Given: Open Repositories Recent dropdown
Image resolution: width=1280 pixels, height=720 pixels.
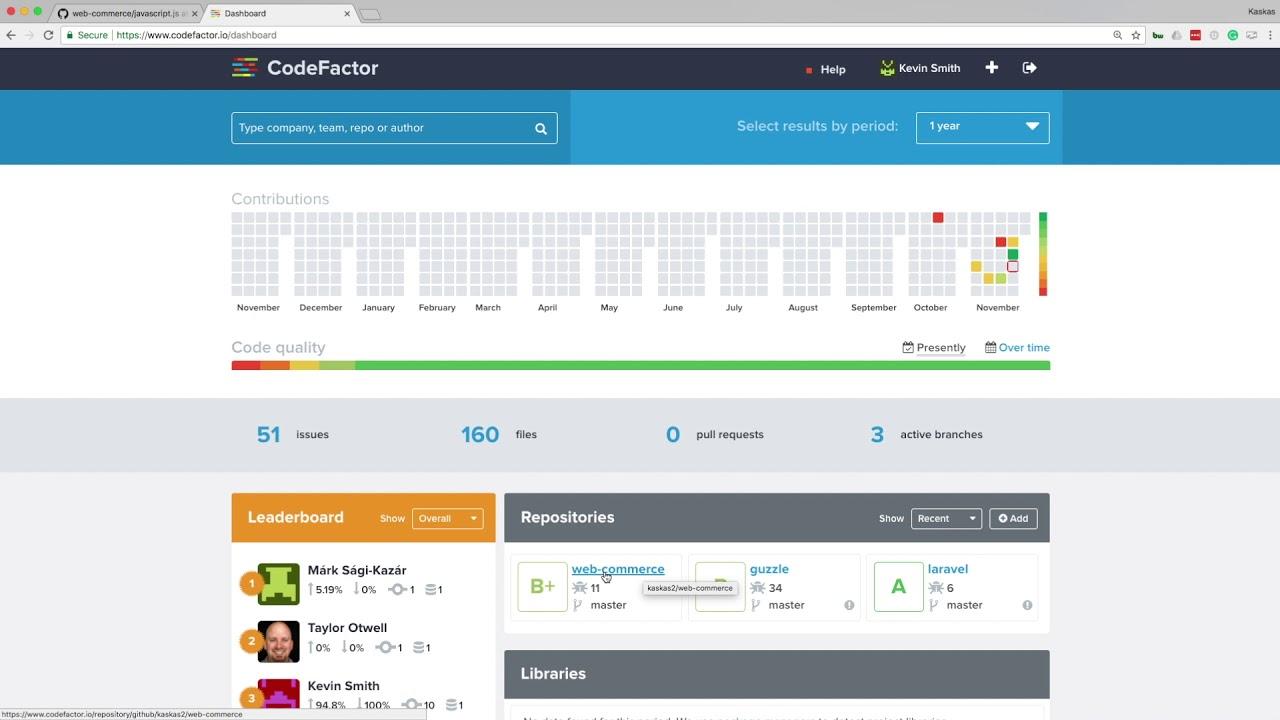Looking at the screenshot, I should coord(946,518).
